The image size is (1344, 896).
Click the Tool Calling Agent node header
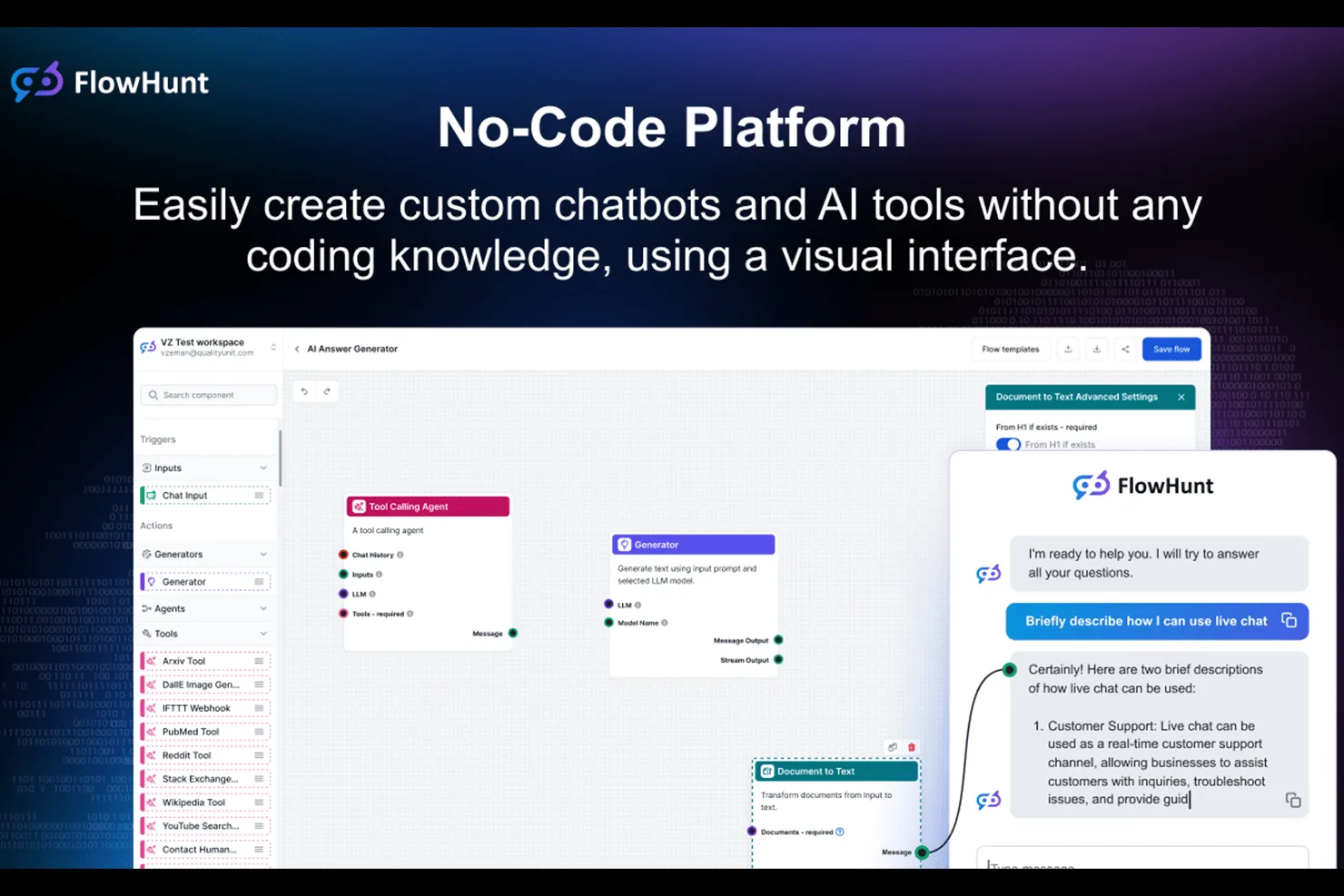click(x=428, y=507)
